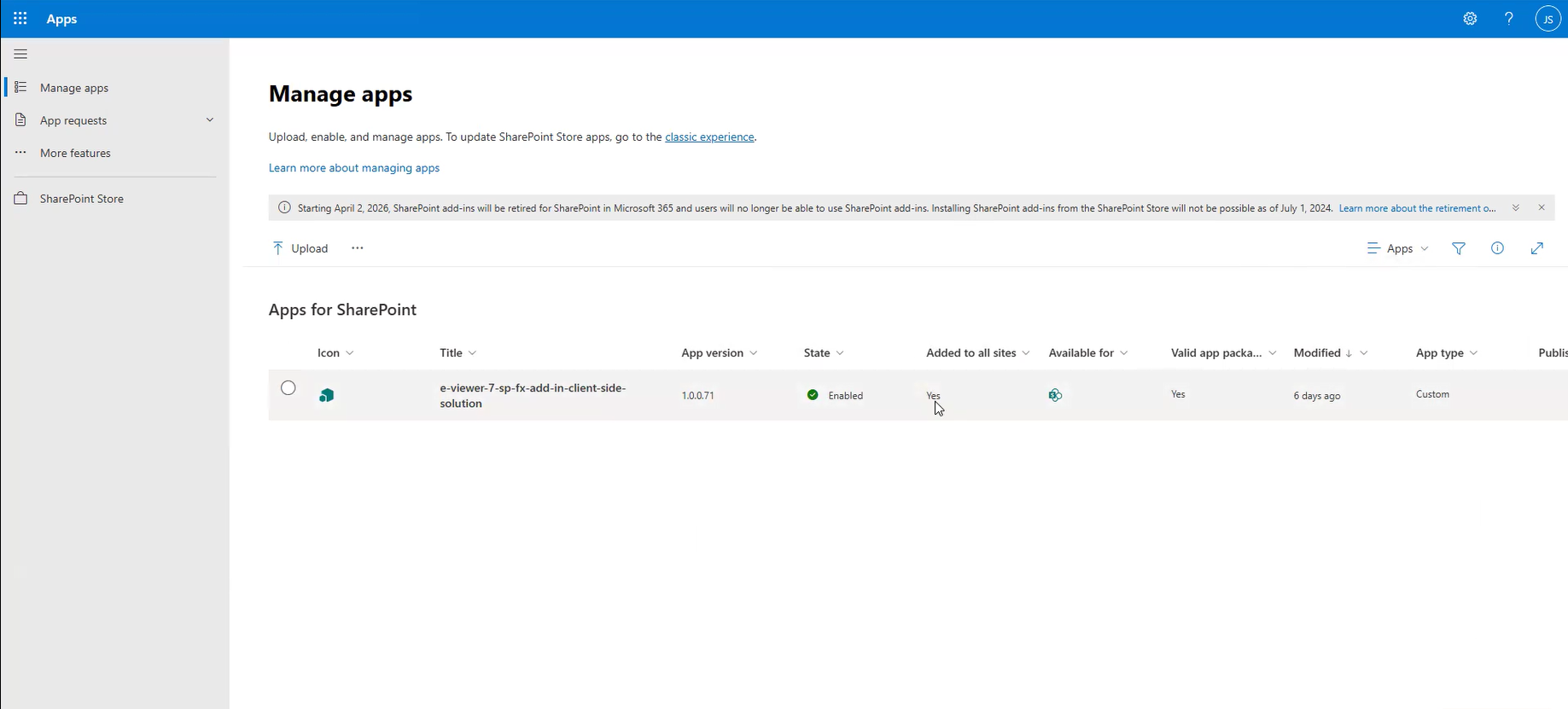Screen dimensions: 1568x709
Task: Click the Help question mark icon
Action: pyautogui.click(x=1509, y=19)
